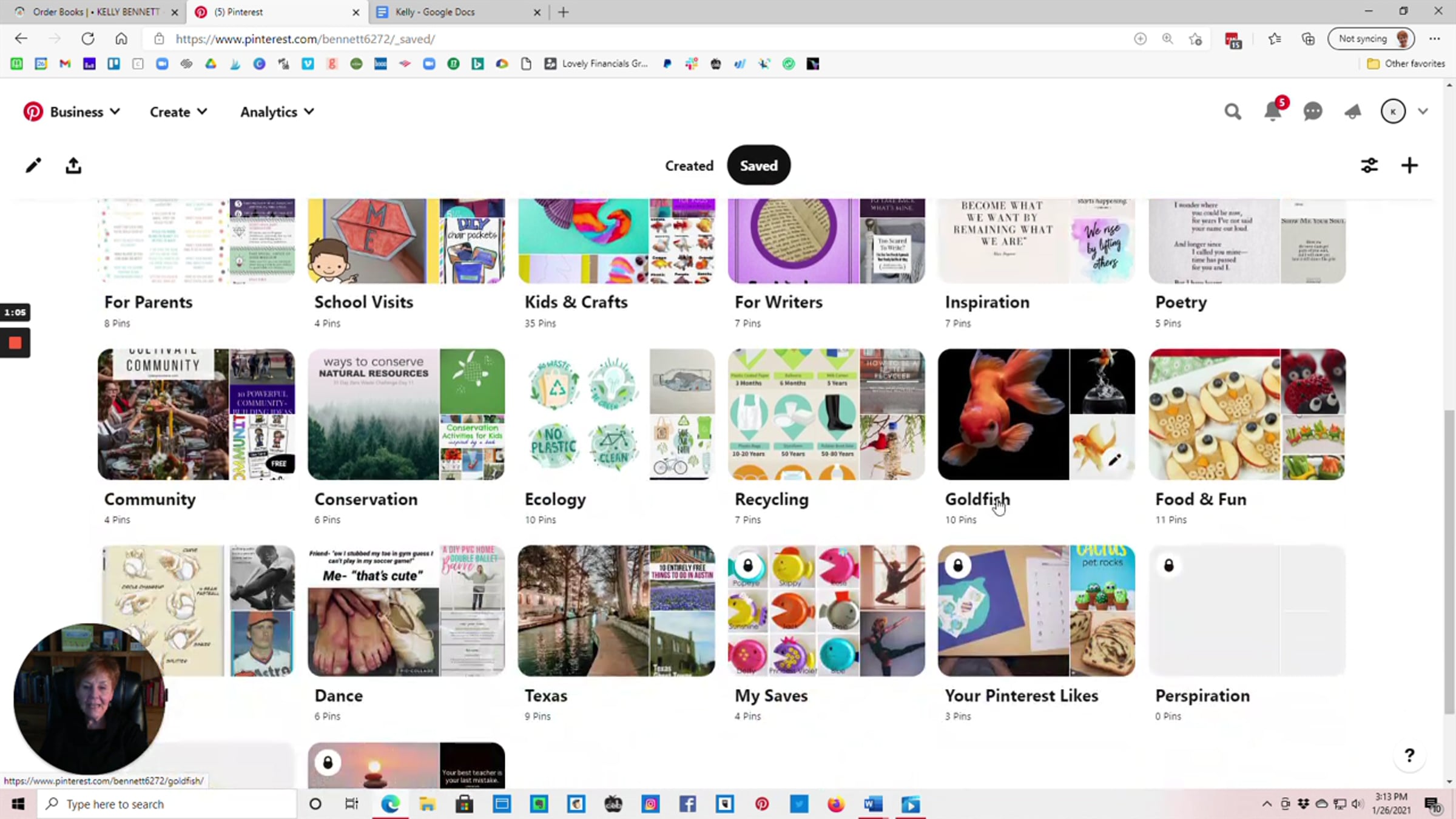Click the edit profile pencil icon
The width and height of the screenshot is (1456, 819).
point(33,165)
